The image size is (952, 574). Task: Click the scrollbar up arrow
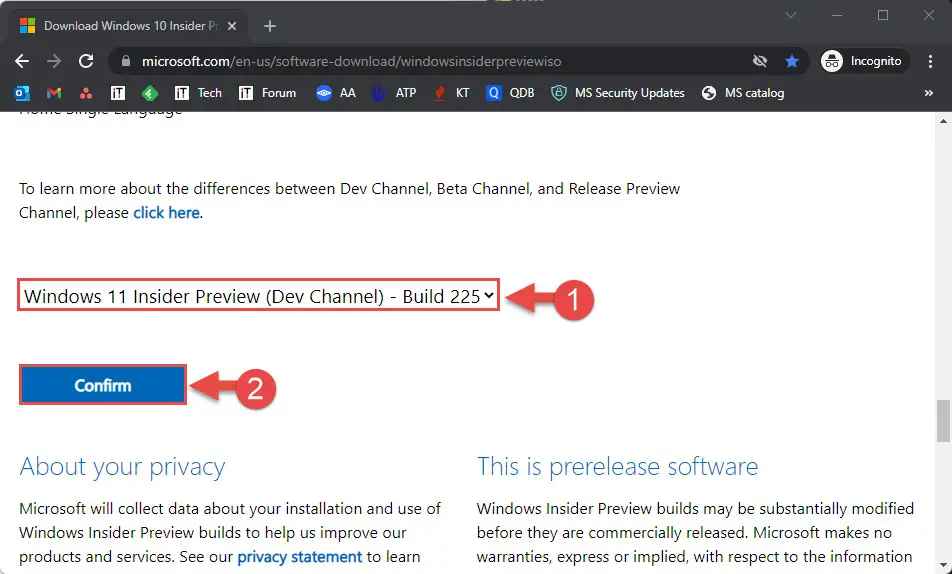943,121
